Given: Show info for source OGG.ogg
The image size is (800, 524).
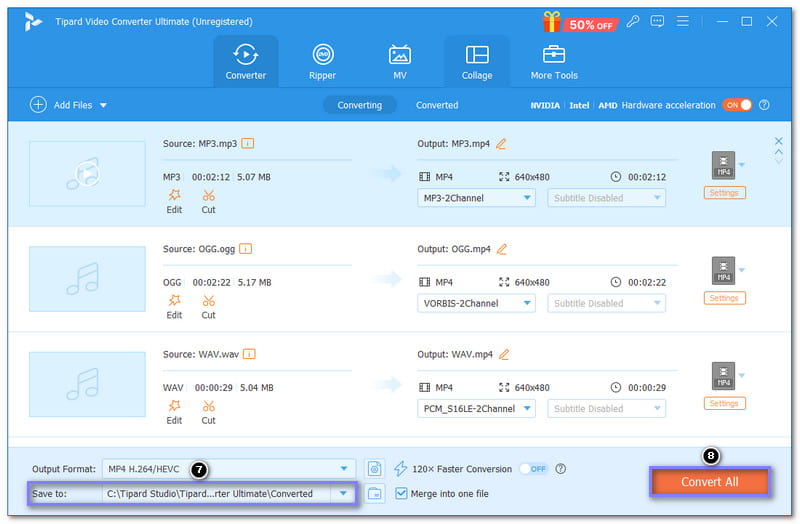Looking at the screenshot, I should coord(245,249).
